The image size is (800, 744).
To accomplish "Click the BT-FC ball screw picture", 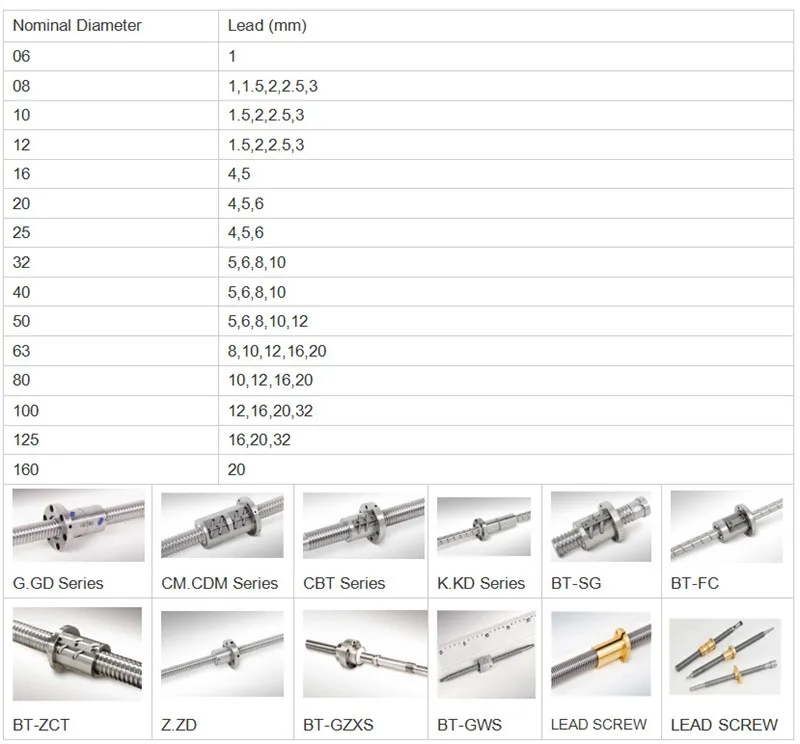I will tap(727, 527).
